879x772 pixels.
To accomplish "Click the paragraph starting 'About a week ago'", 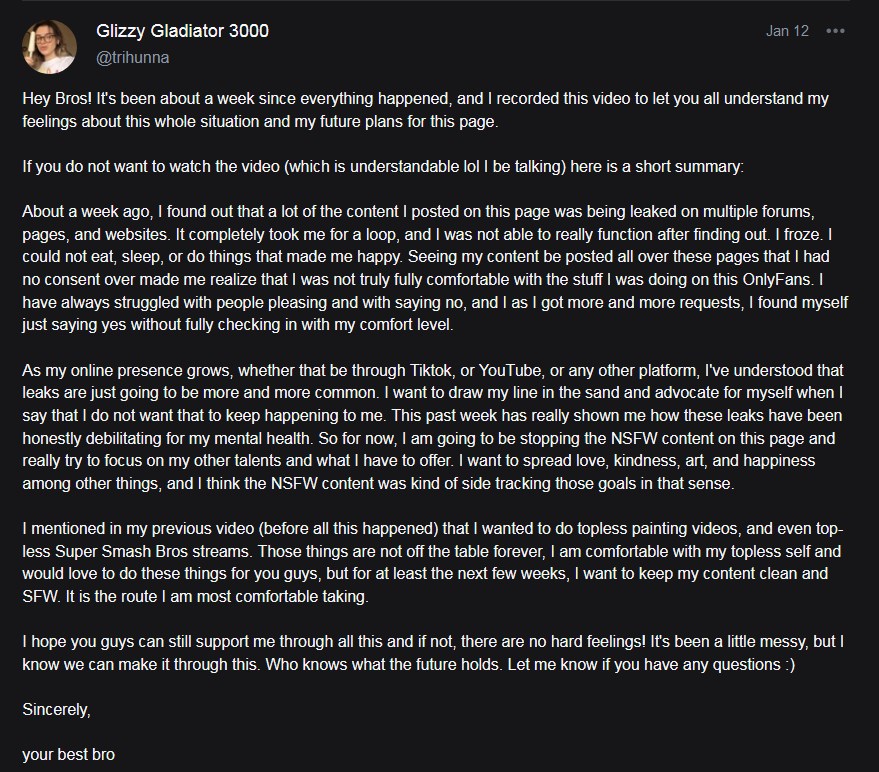I will 435,268.
